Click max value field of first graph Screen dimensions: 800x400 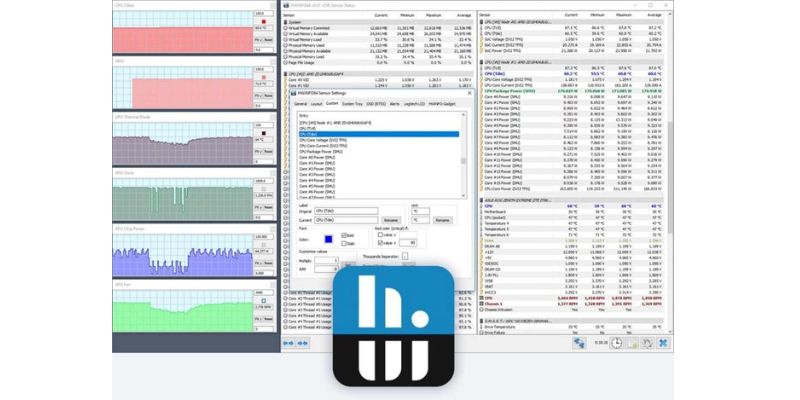coord(264,13)
